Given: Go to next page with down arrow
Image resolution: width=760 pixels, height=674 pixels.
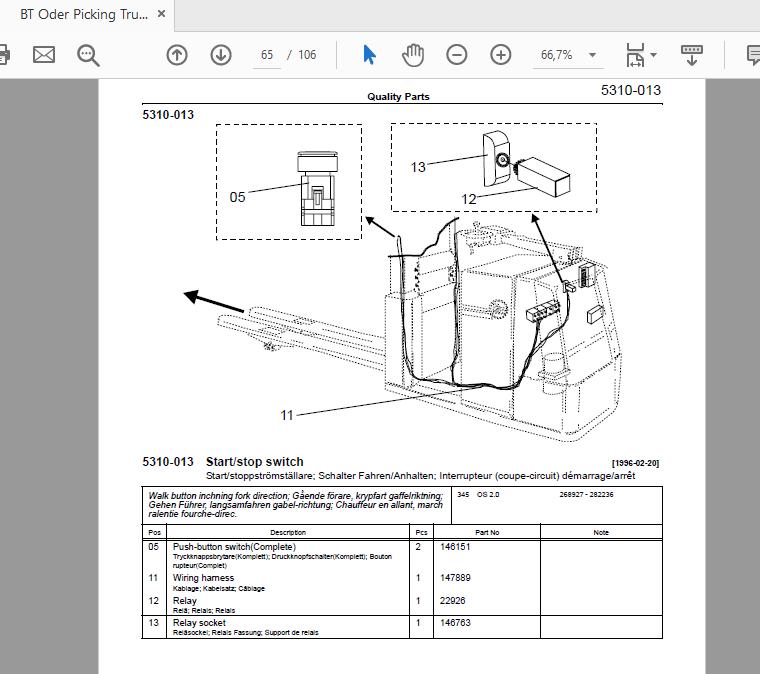Looking at the screenshot, I should pos(221,55).
